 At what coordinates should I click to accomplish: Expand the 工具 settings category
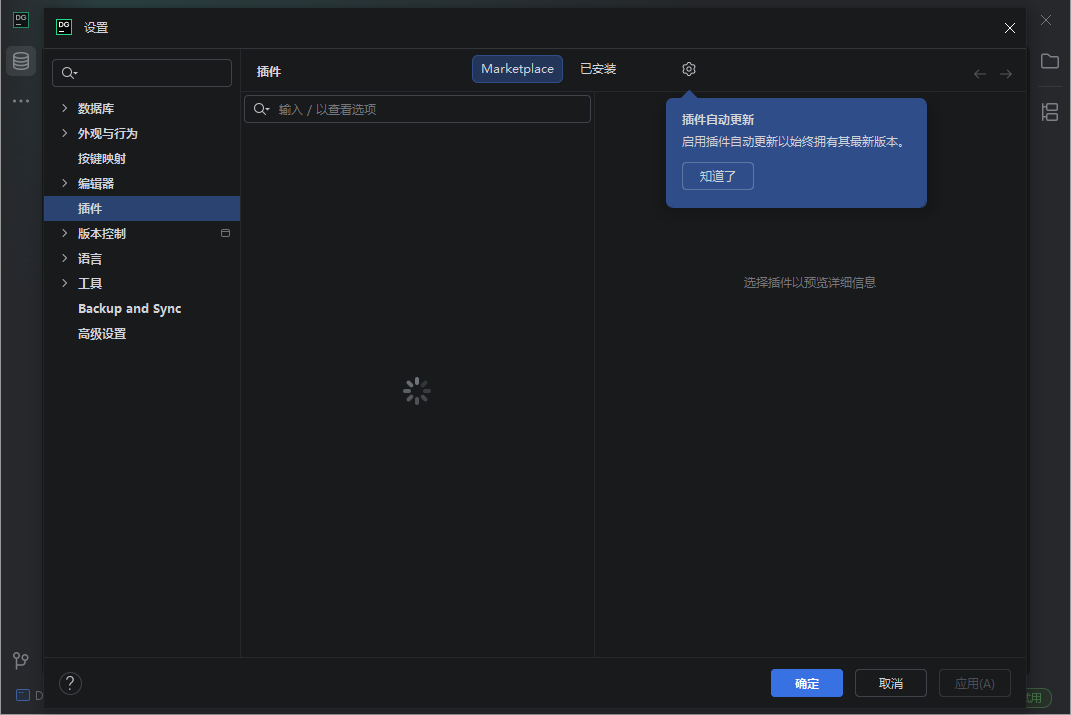(x=63, y=283)
